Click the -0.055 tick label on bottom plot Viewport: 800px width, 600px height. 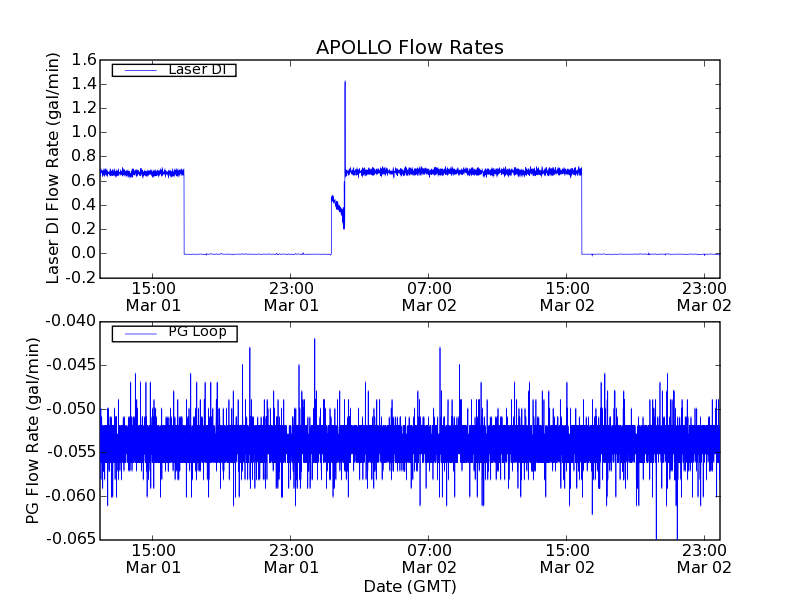click(x=71, y=452)
